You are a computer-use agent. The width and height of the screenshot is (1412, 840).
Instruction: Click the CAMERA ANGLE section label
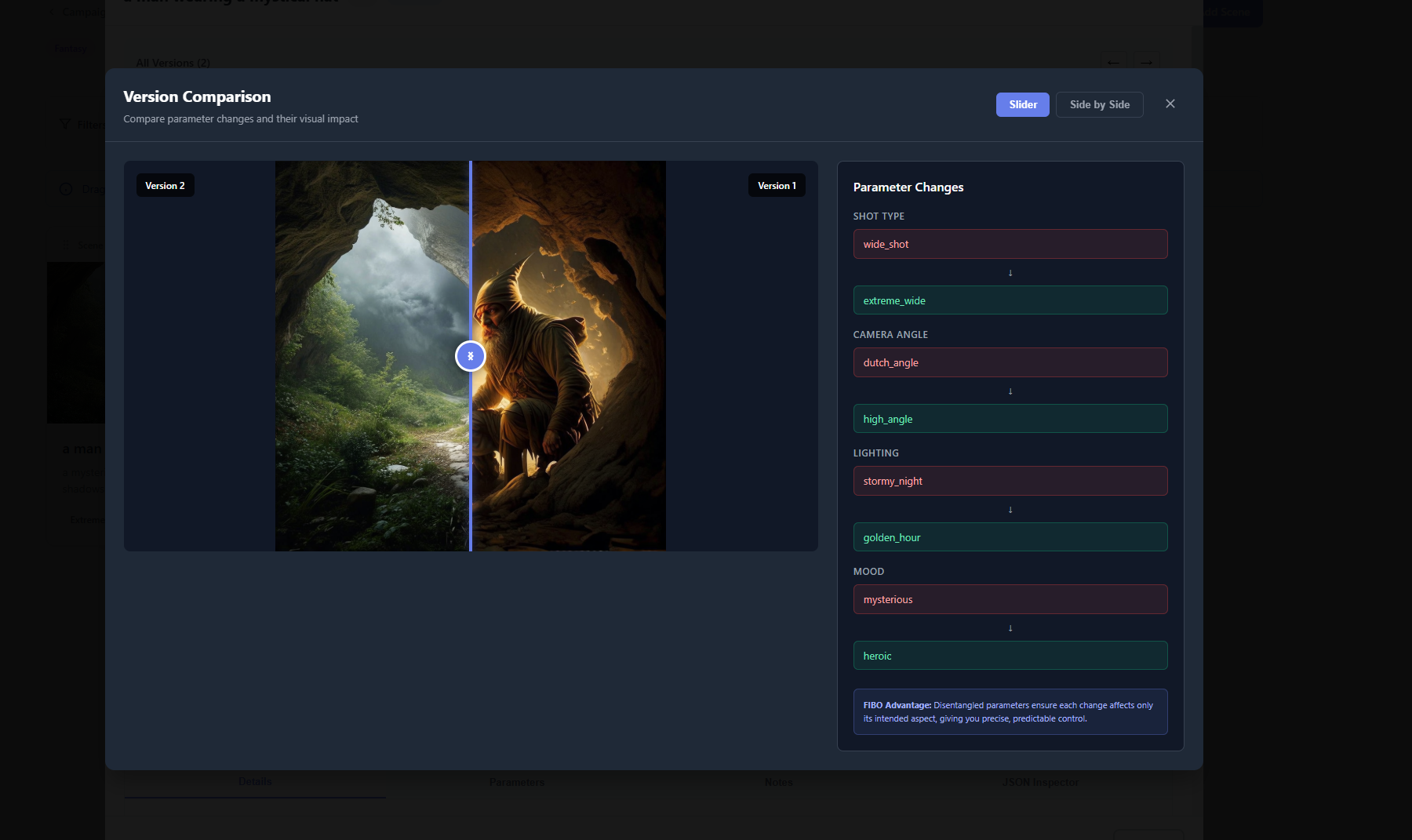tap(890, 334)
